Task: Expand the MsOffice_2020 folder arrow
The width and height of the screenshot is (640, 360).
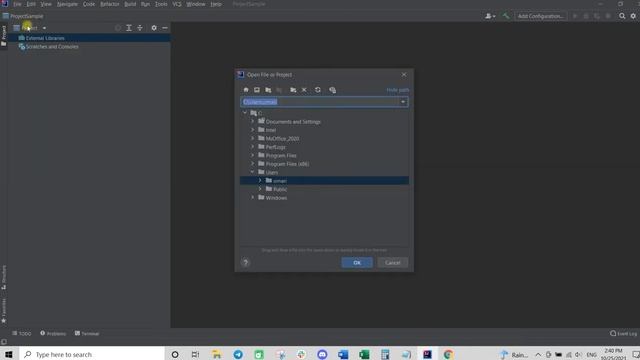Action: pyautogui.click(x=252, y=138)
